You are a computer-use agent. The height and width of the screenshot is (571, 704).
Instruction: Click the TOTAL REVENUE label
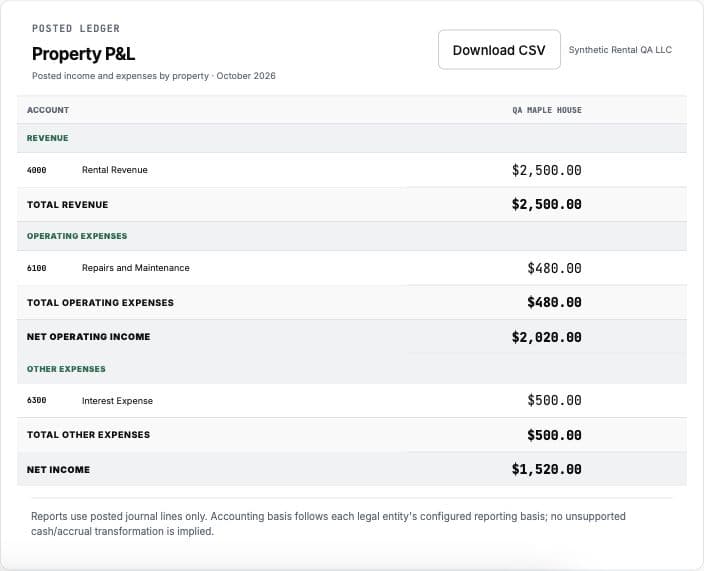point(67,205)
